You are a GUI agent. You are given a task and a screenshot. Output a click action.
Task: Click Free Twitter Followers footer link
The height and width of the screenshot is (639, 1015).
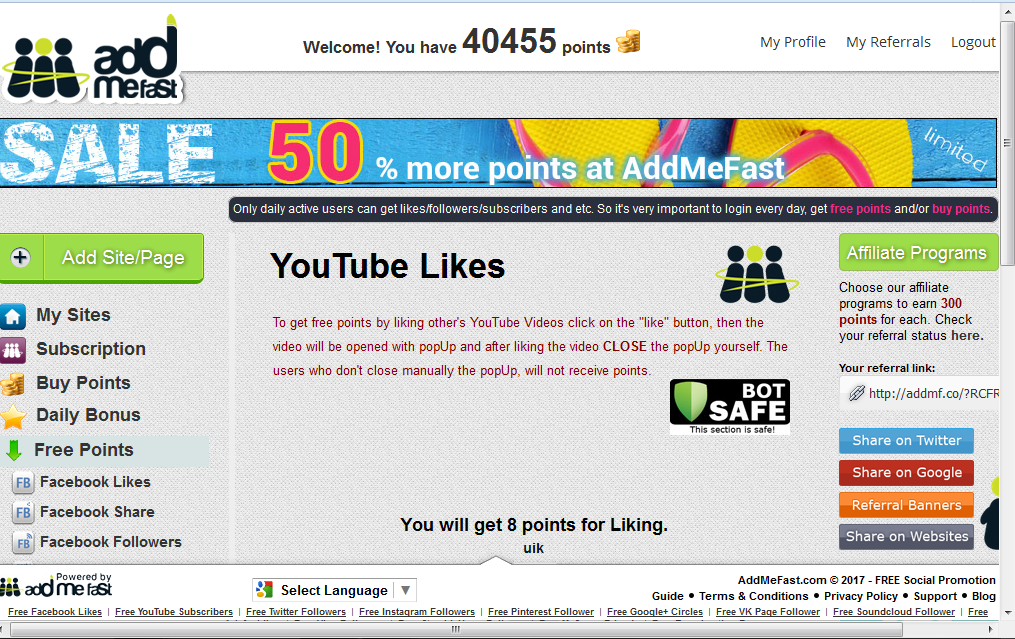(x=296, y=611)
